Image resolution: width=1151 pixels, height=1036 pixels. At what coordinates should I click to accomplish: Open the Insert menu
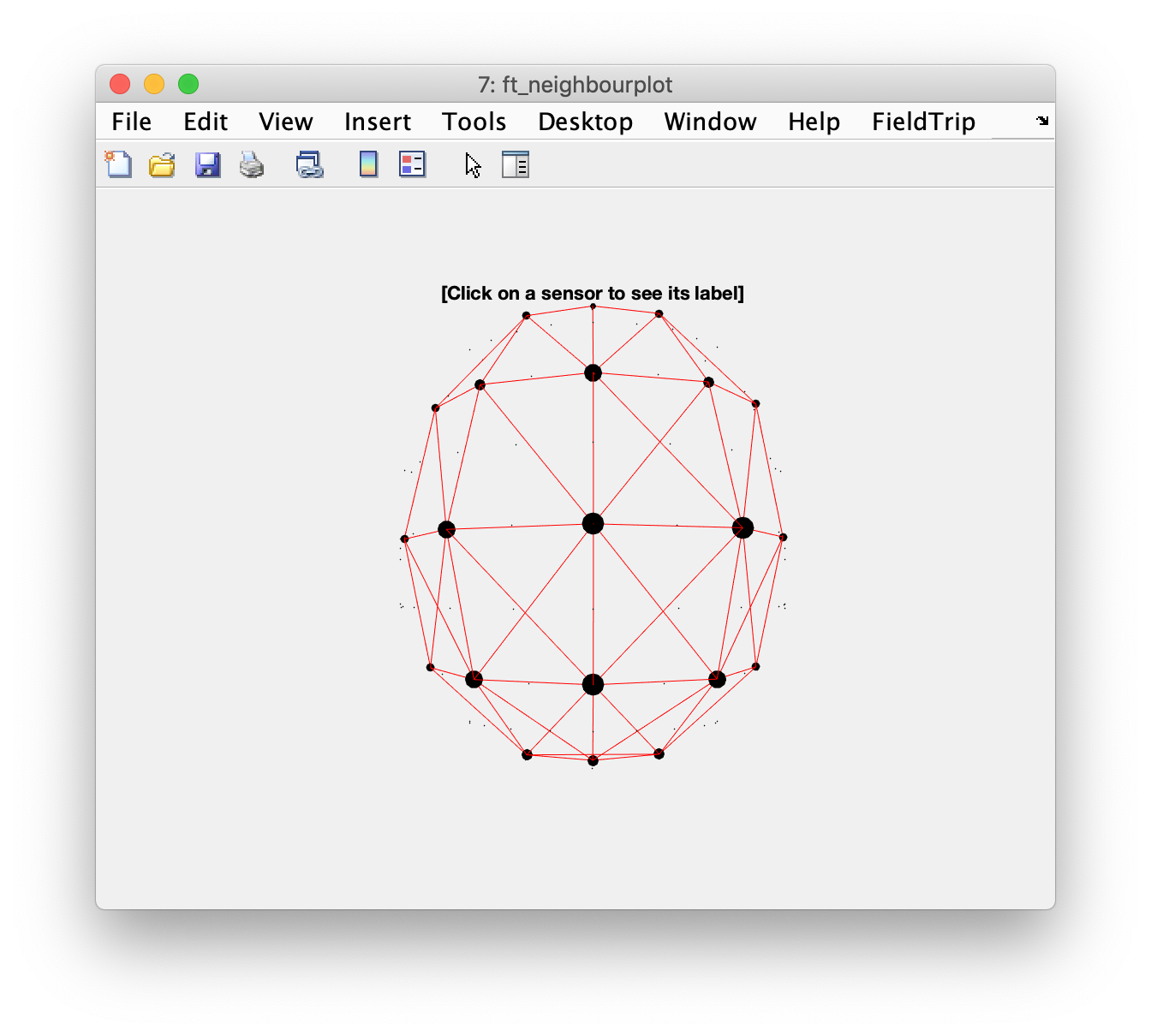click(378, 122)
